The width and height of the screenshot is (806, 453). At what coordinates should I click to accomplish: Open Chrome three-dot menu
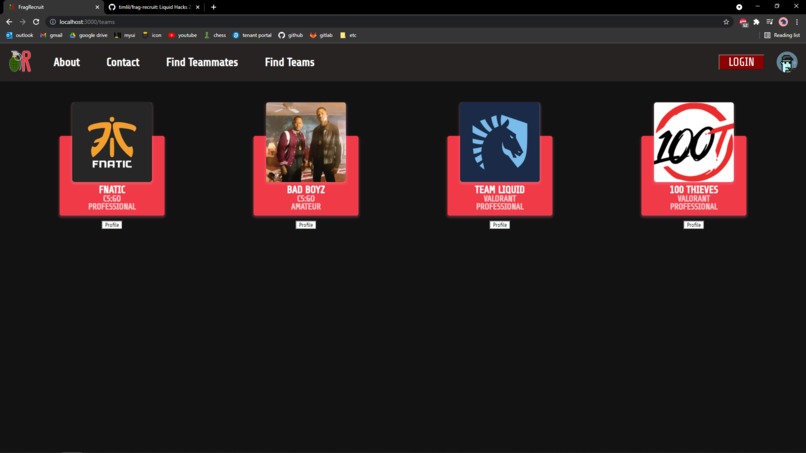[x=797, y=22]
